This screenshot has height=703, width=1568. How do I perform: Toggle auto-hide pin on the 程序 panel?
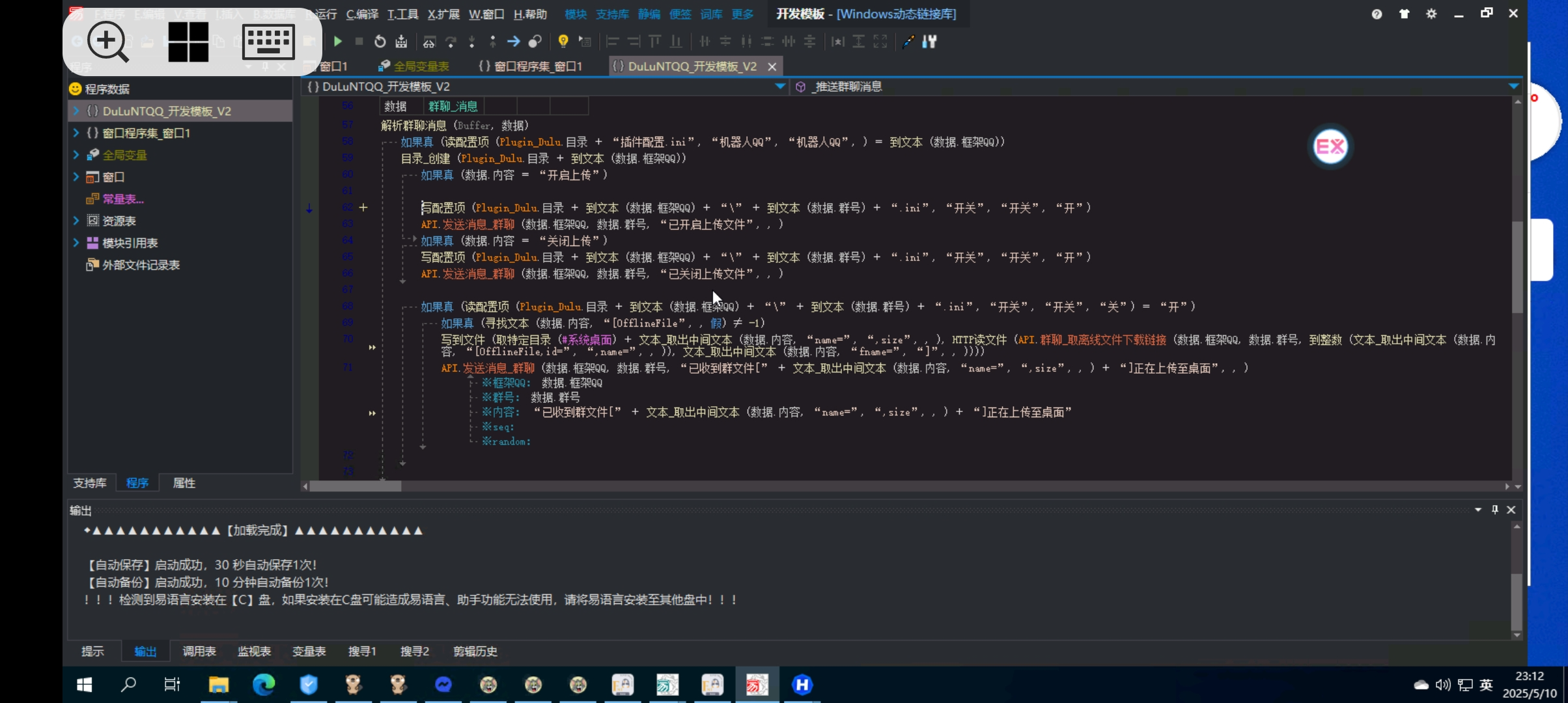click(265, 66)
